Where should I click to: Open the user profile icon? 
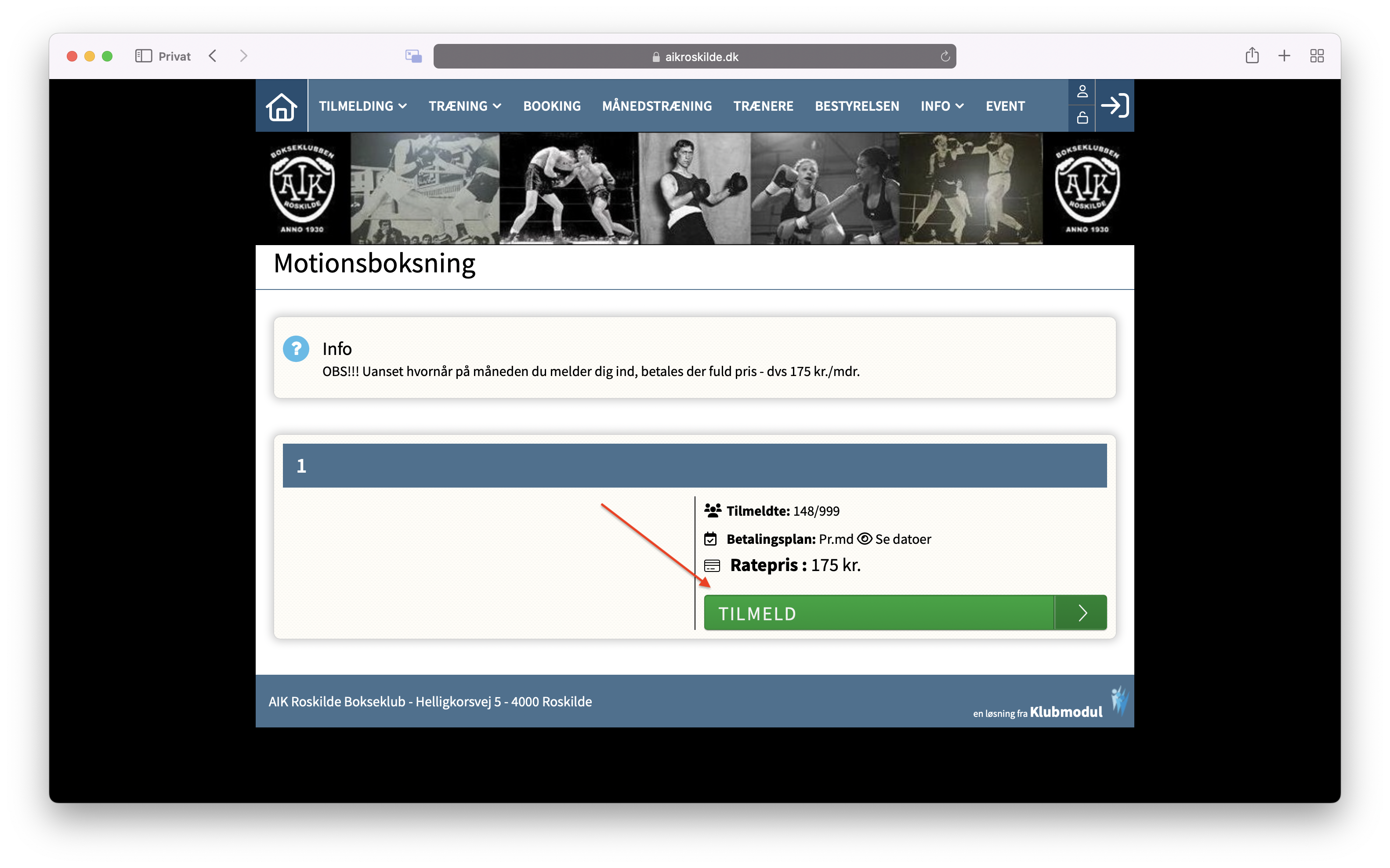(1082, 92)
